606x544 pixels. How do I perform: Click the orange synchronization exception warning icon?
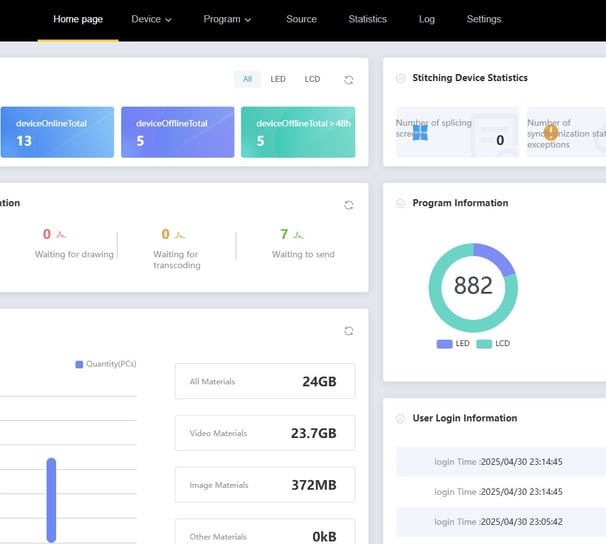(551, 133)
